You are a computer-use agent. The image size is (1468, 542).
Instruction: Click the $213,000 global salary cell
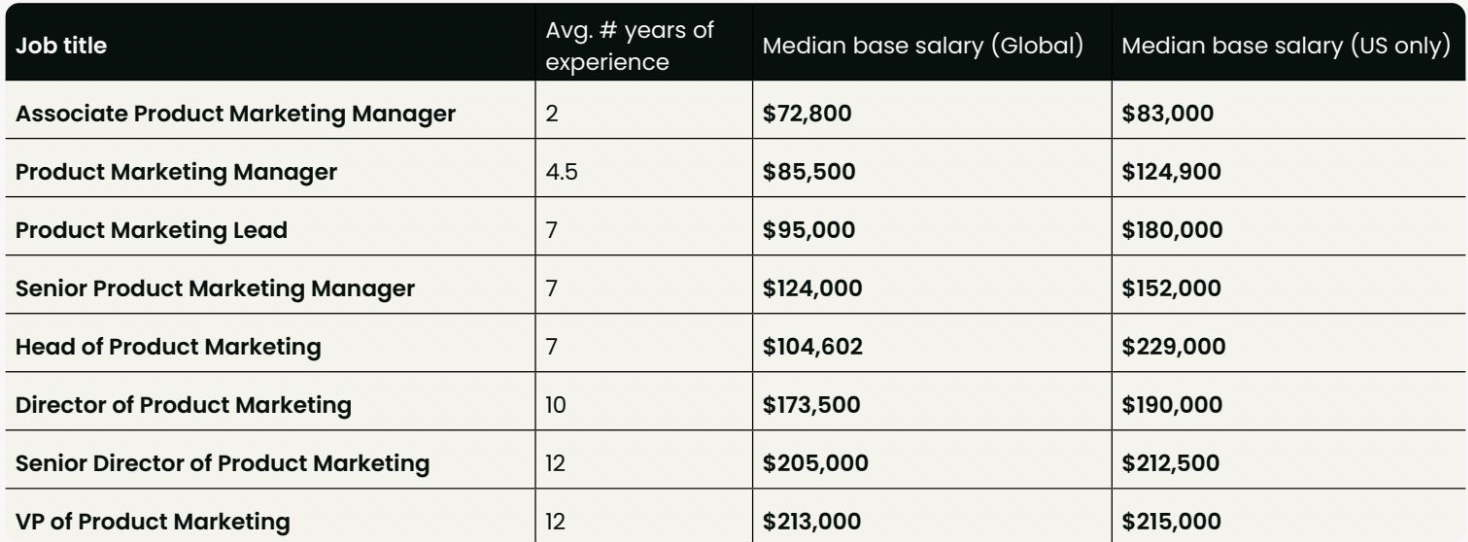[811, 521]
